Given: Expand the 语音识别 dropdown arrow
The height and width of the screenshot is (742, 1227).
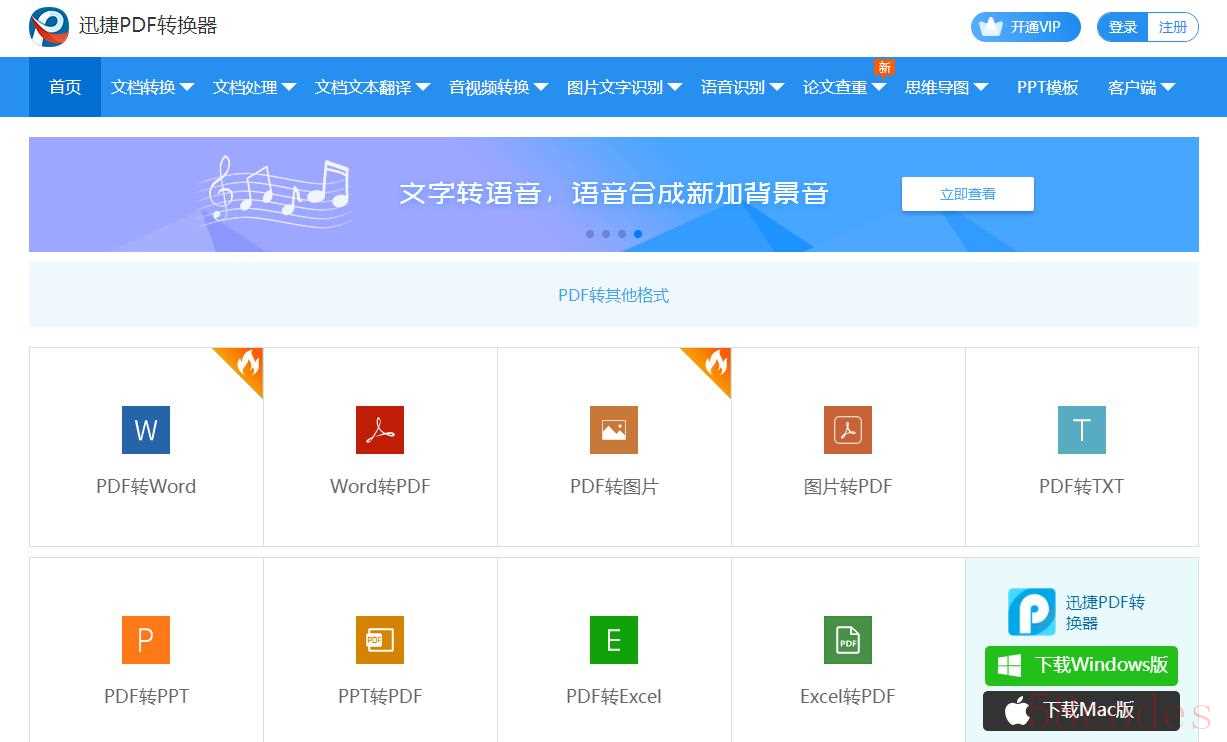Looking at the screenshot, I should 777,87.
